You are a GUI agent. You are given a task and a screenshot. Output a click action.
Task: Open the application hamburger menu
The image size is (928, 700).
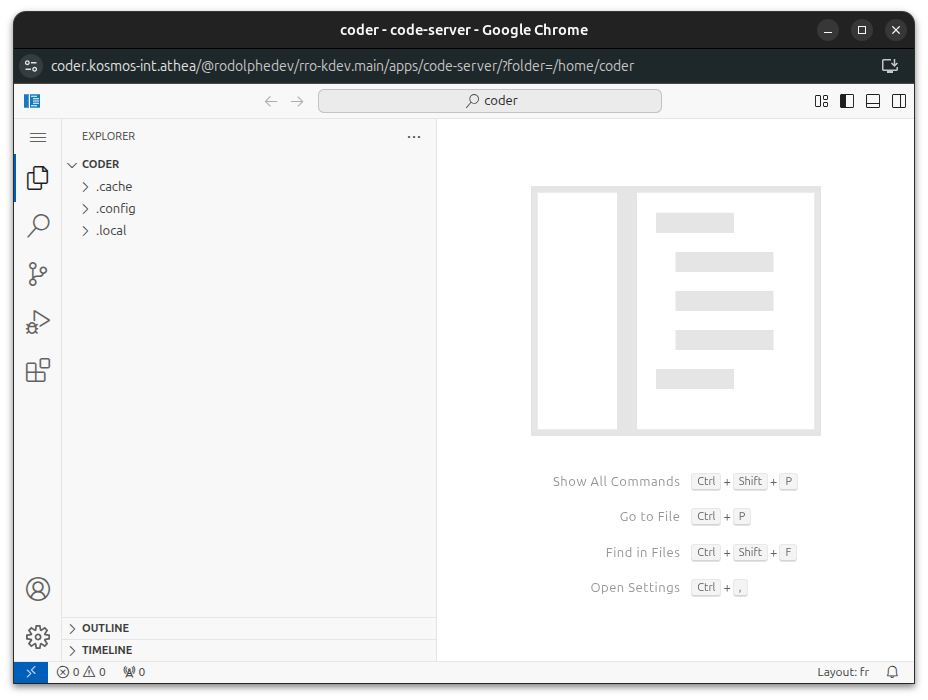pyautogui.click(x=38, y=137)
